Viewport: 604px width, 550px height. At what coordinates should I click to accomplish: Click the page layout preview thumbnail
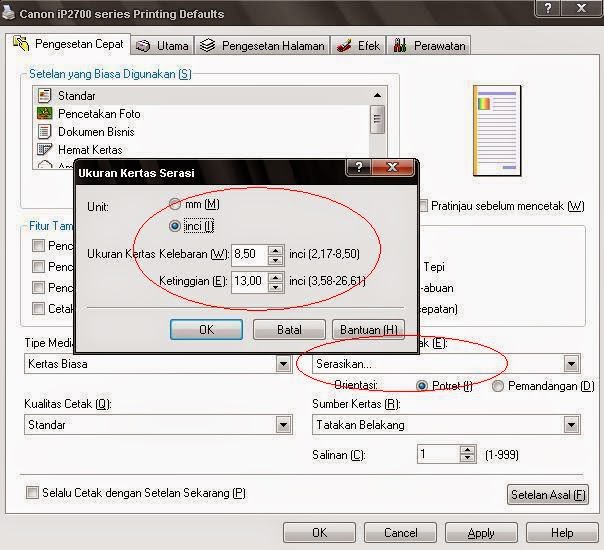pyautogui.click(x=497, y=131)
